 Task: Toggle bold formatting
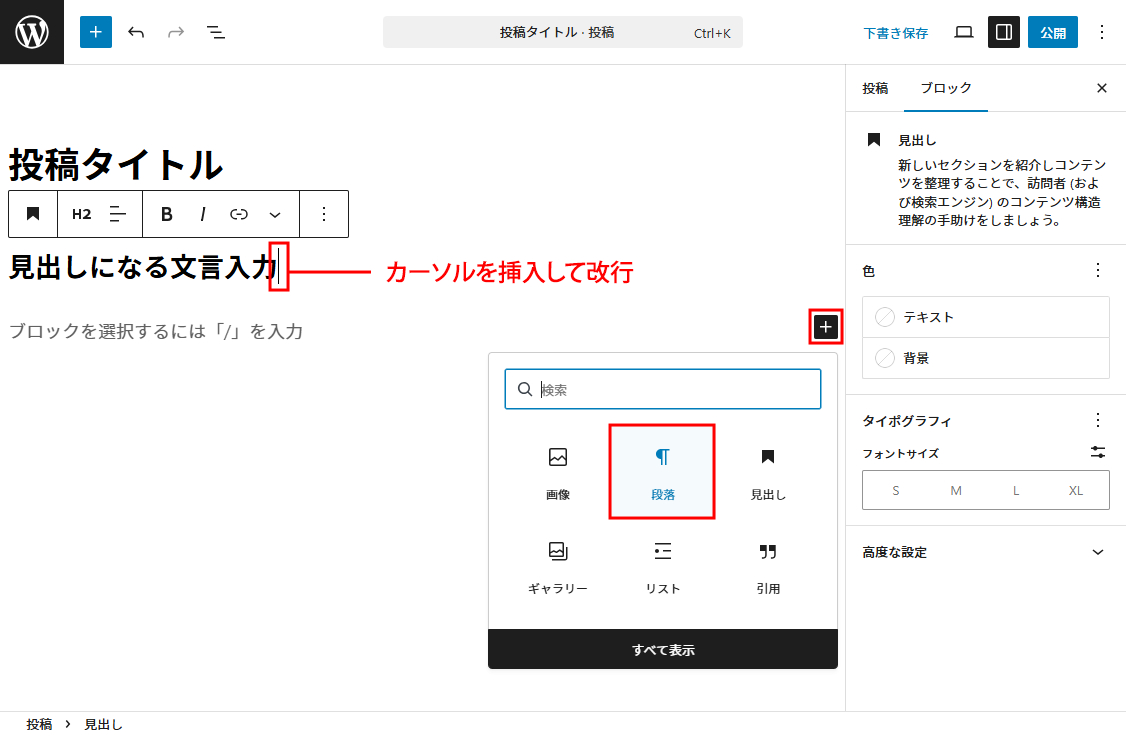click(x=167, y=214)
